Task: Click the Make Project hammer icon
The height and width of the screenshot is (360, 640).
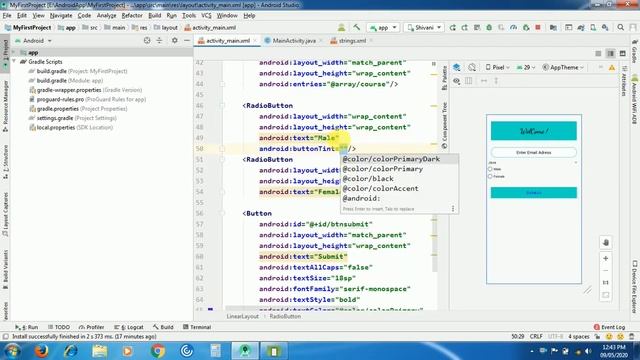Action: point(357,27)
